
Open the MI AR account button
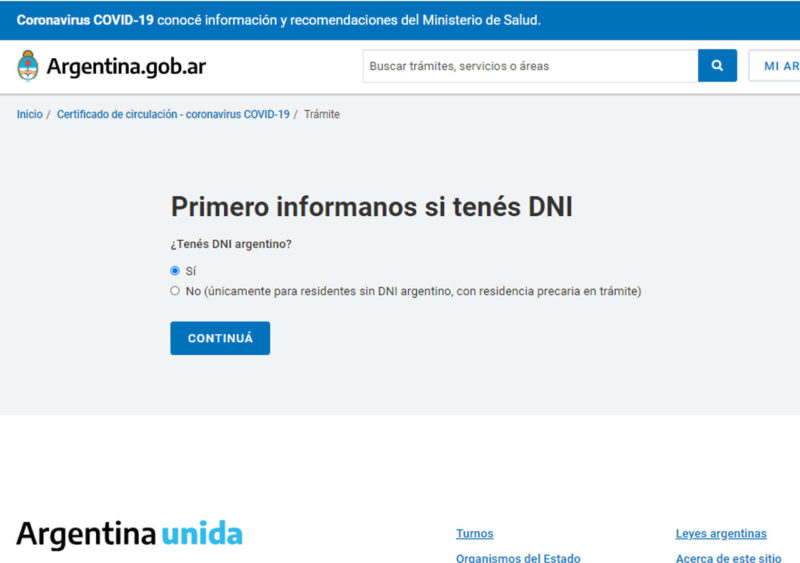(x=776, y=66)
